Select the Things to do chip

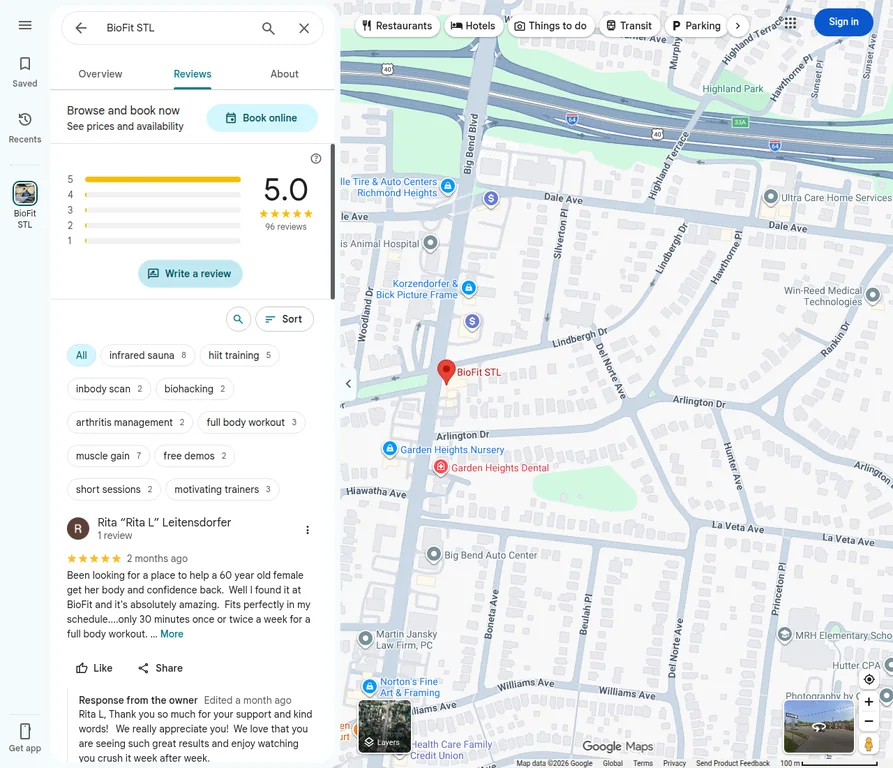click(550, 26)
